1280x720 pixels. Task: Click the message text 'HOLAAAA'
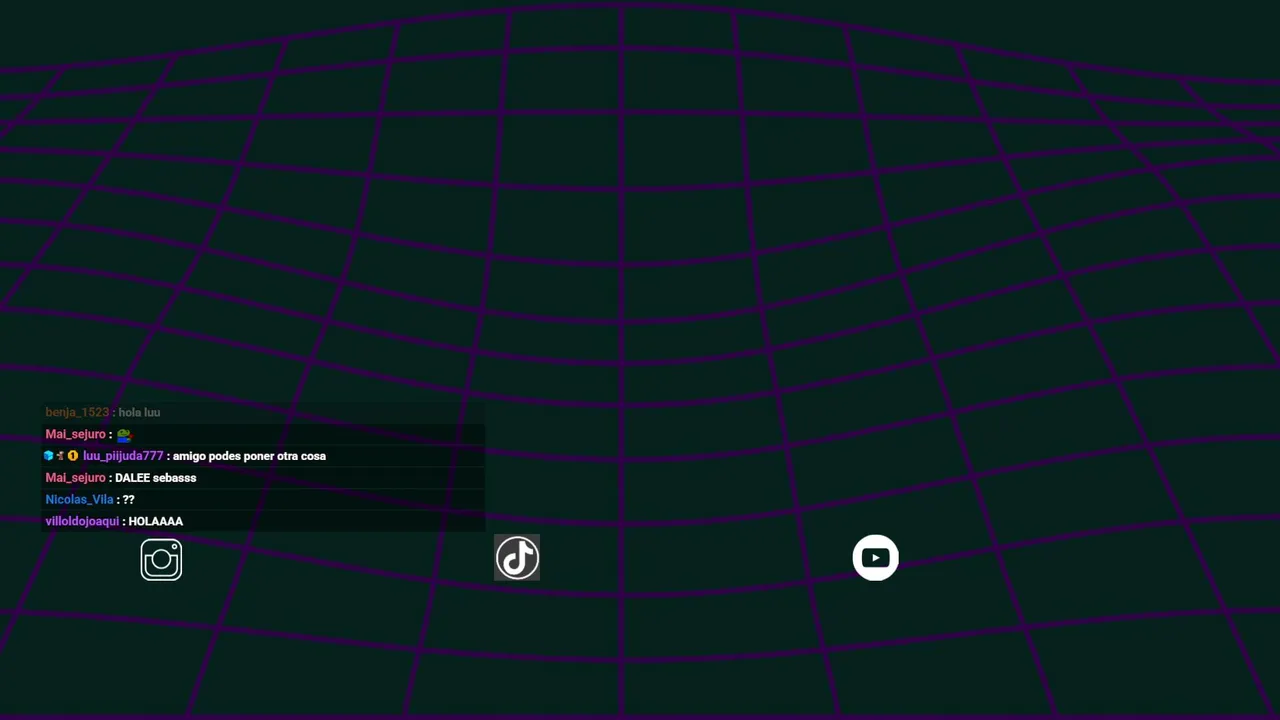tap(155, 522)
